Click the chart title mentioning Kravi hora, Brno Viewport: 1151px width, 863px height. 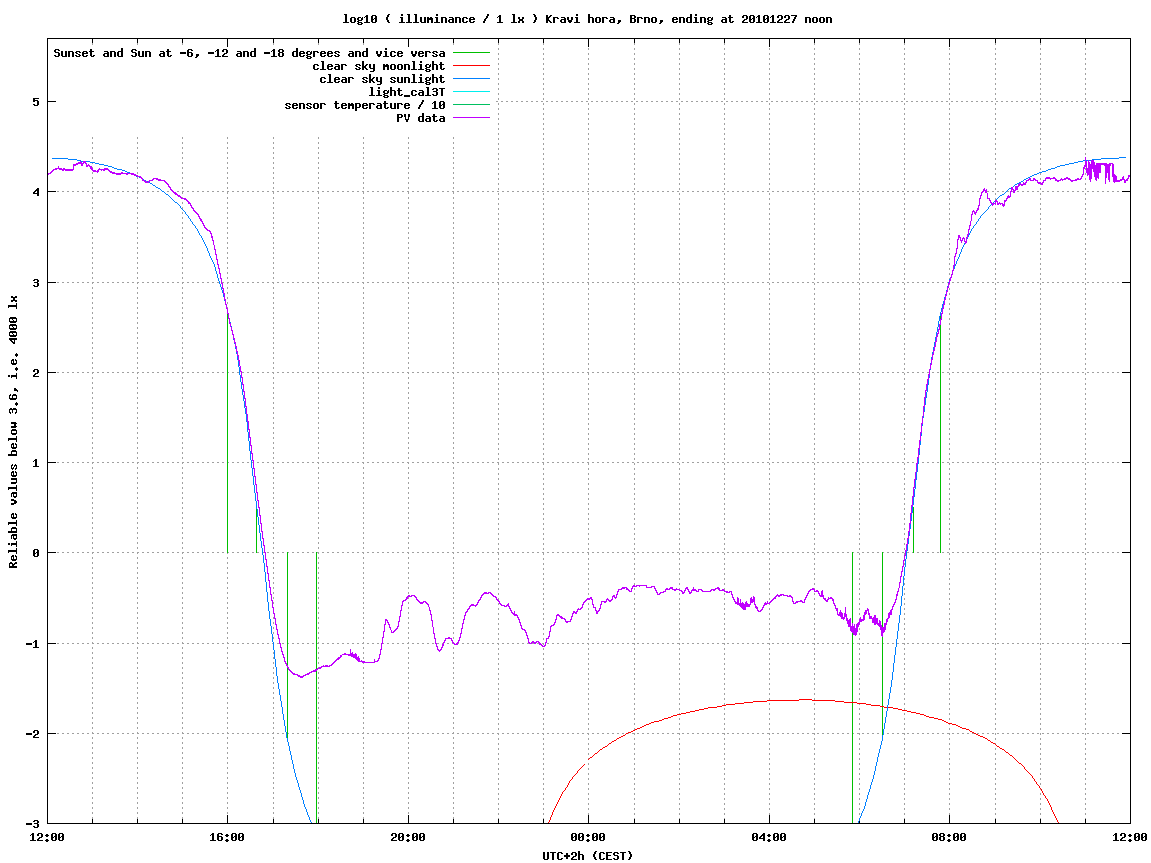[587, 19]
